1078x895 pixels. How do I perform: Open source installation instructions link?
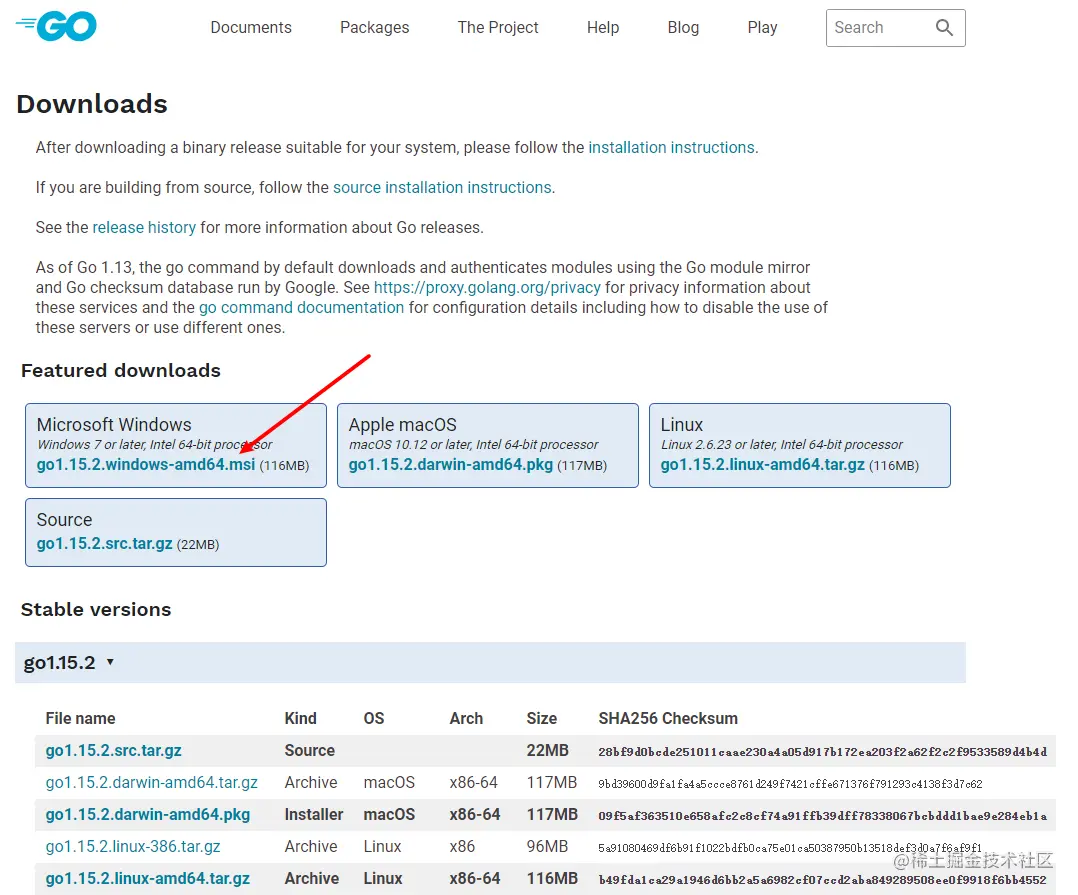442,188
